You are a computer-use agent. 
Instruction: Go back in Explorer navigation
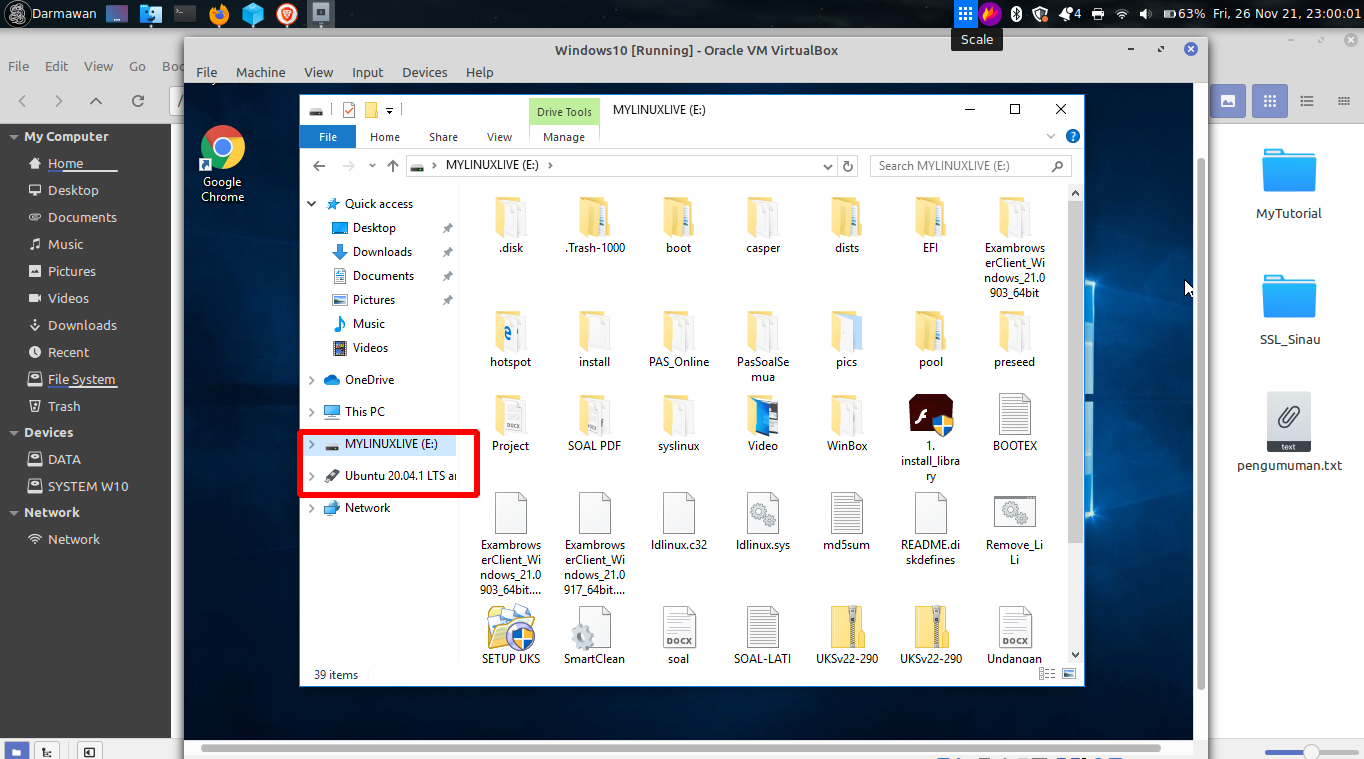pyautogui.click(x=319, y=166)
